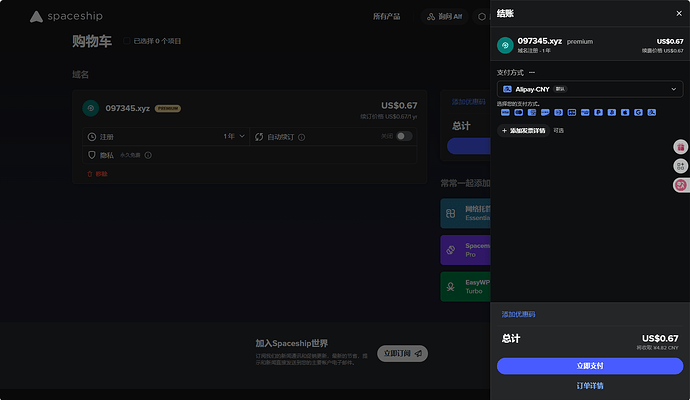Click the 自动续订 refresh icon
This screenshot has width=690, height=400.
point(259,137)
